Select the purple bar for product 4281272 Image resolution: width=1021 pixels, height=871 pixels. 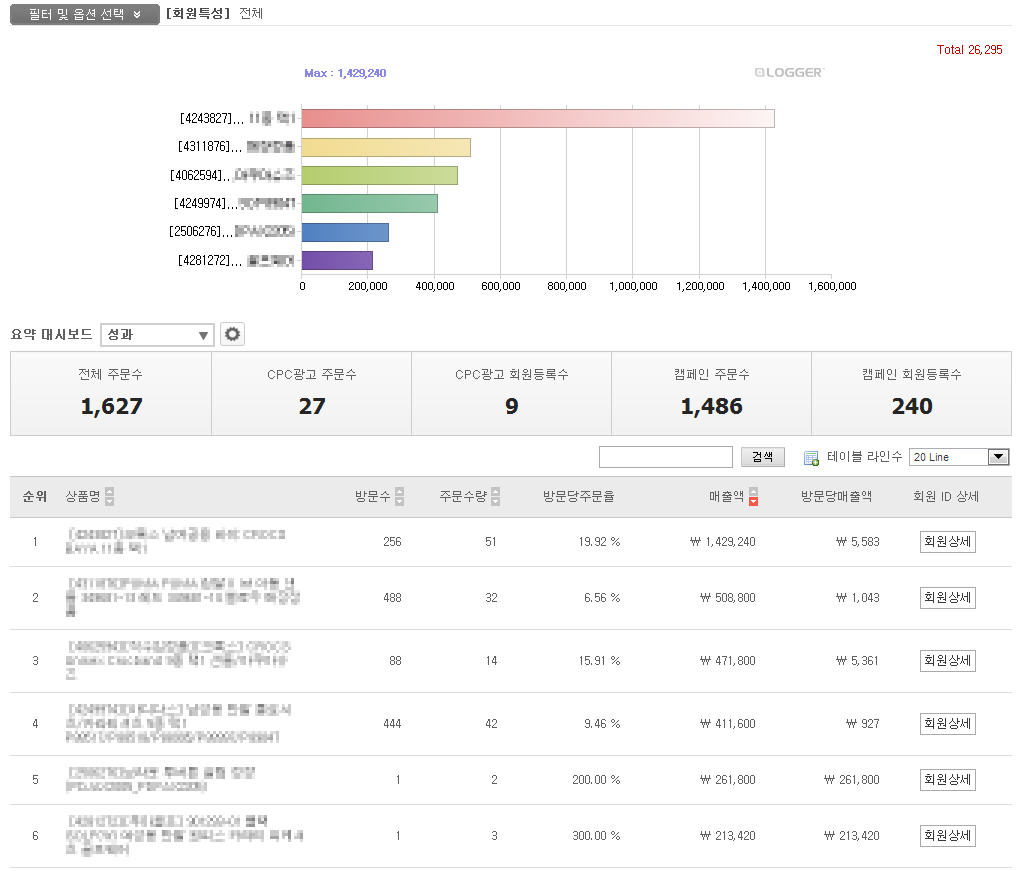point(337,261)
